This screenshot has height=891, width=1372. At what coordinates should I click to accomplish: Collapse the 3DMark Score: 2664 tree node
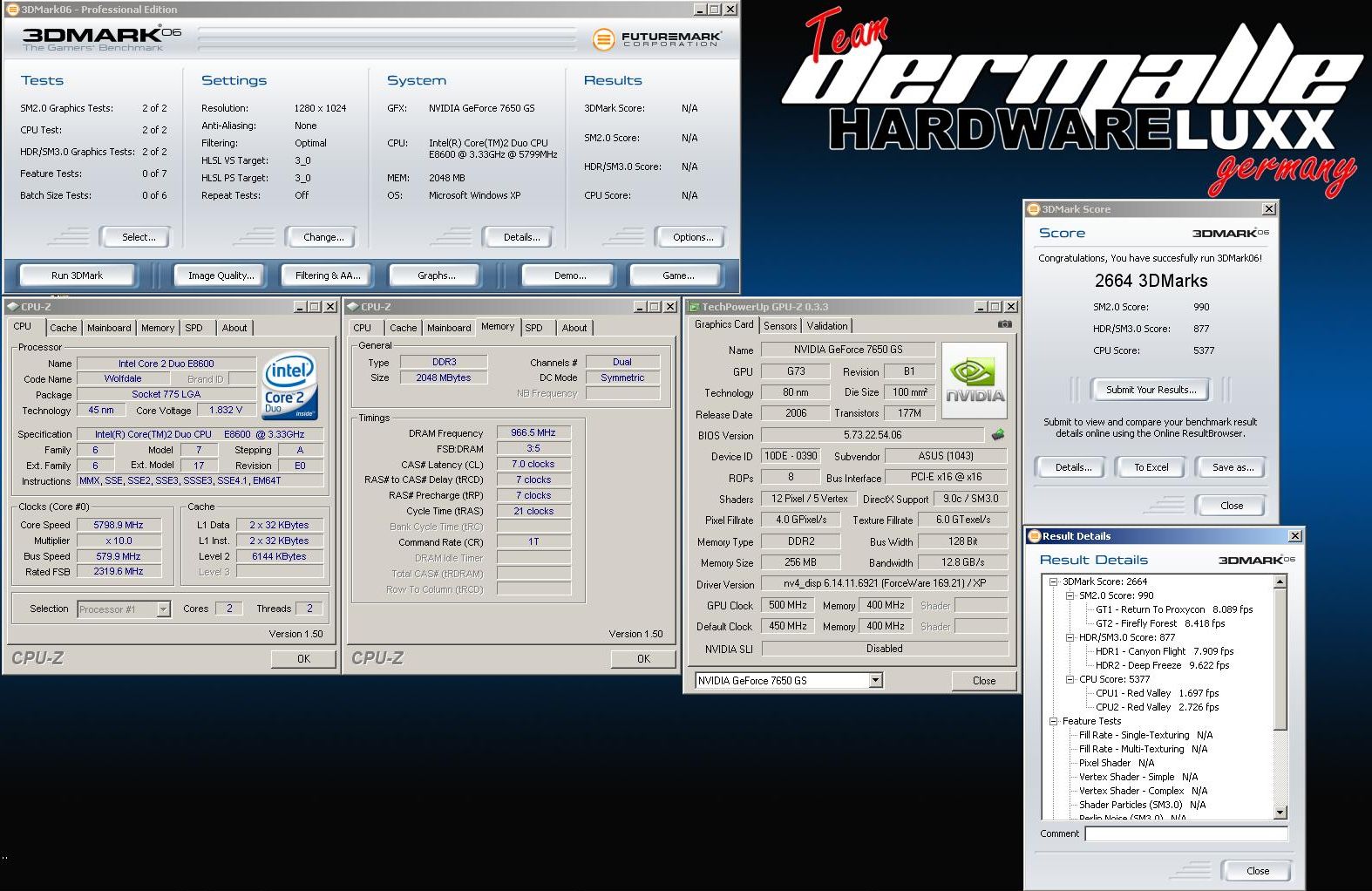coord(1053,582)
